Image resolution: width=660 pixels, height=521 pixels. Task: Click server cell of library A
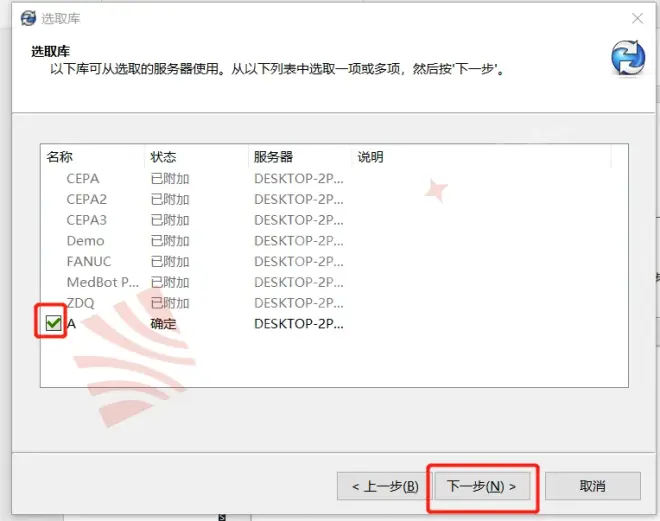tap(299, 324)
